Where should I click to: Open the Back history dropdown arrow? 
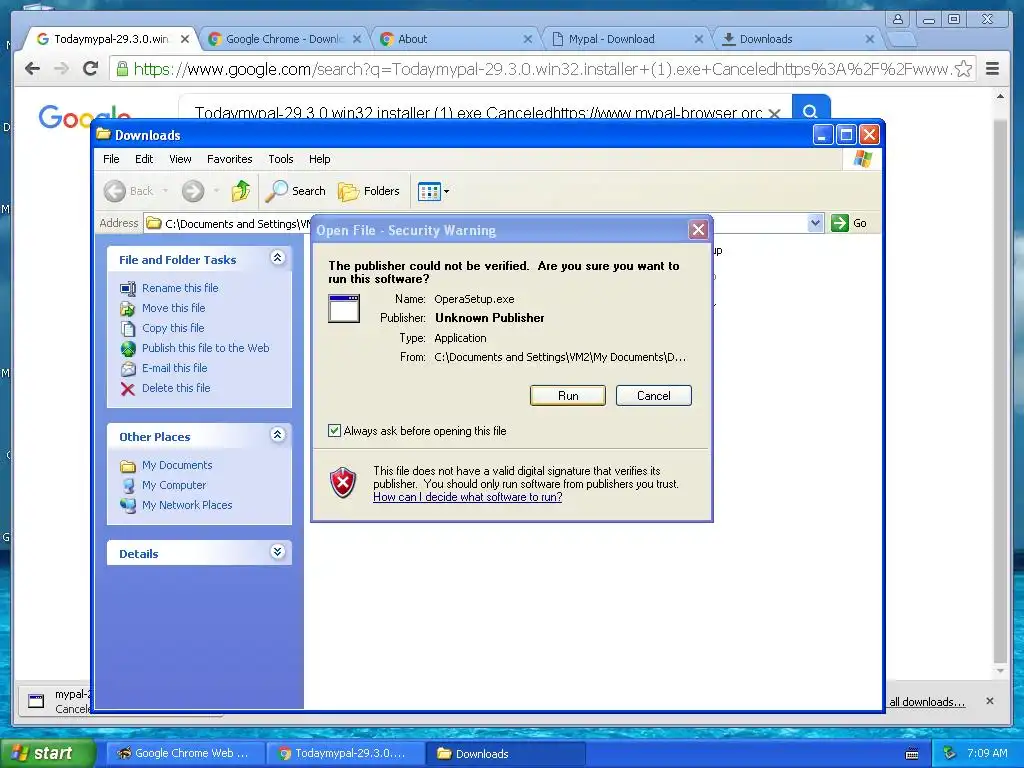(165, 191)
